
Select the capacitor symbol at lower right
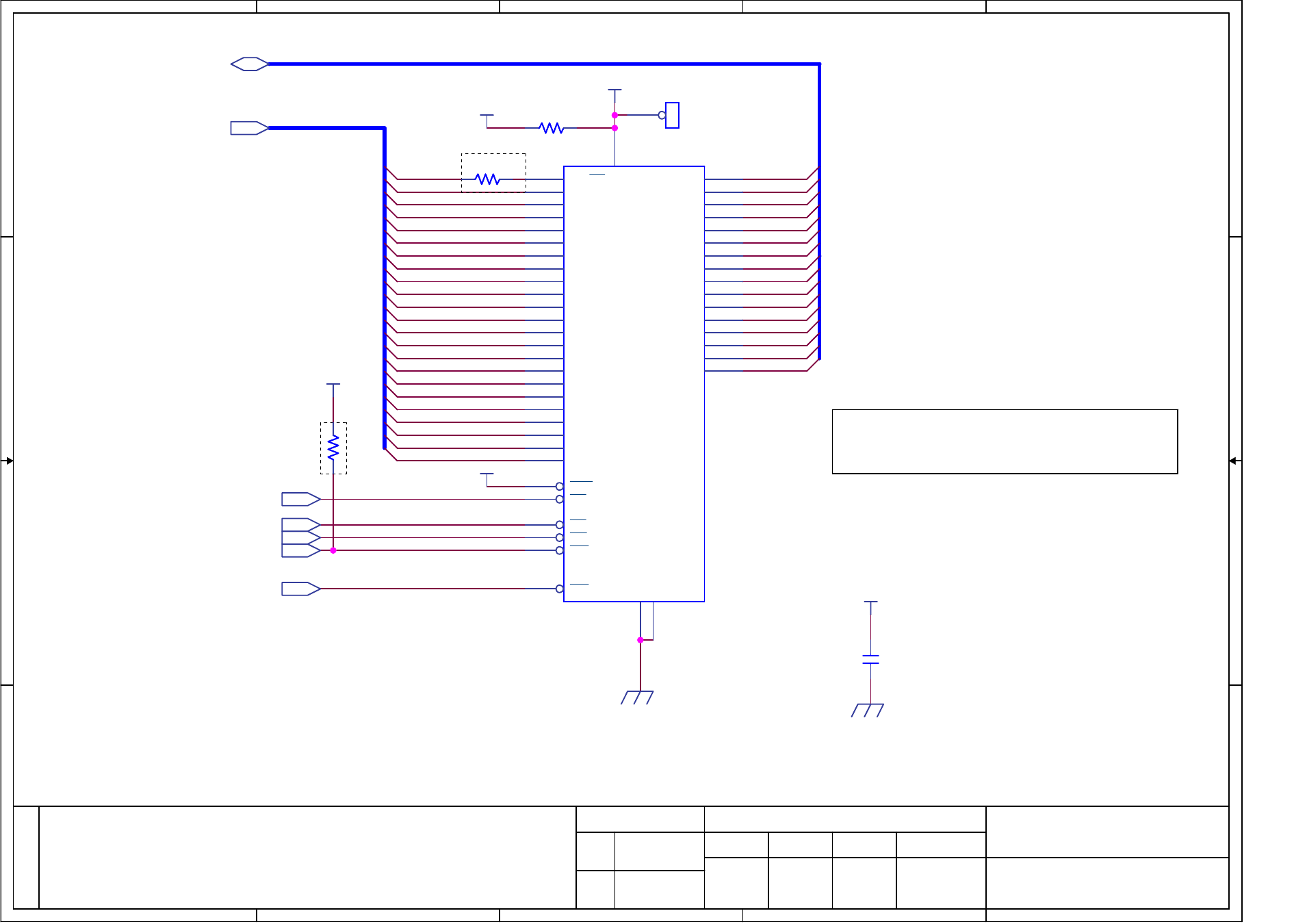[870, 659]
